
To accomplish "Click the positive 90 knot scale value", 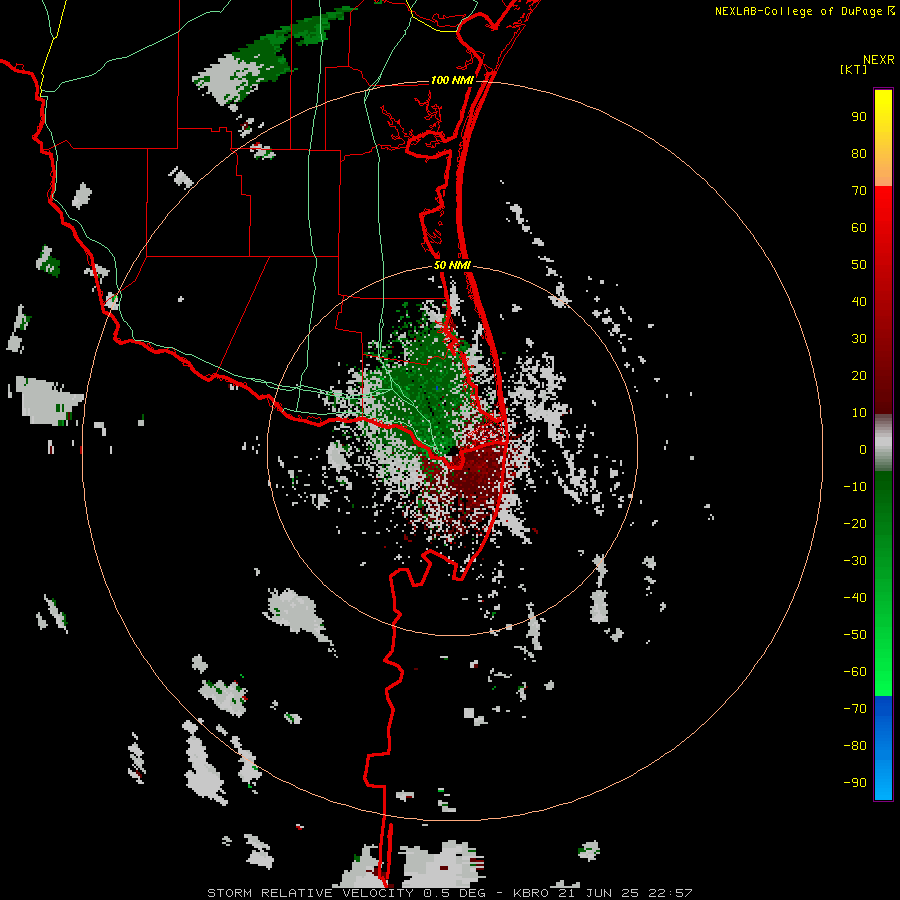I will 859,117.
